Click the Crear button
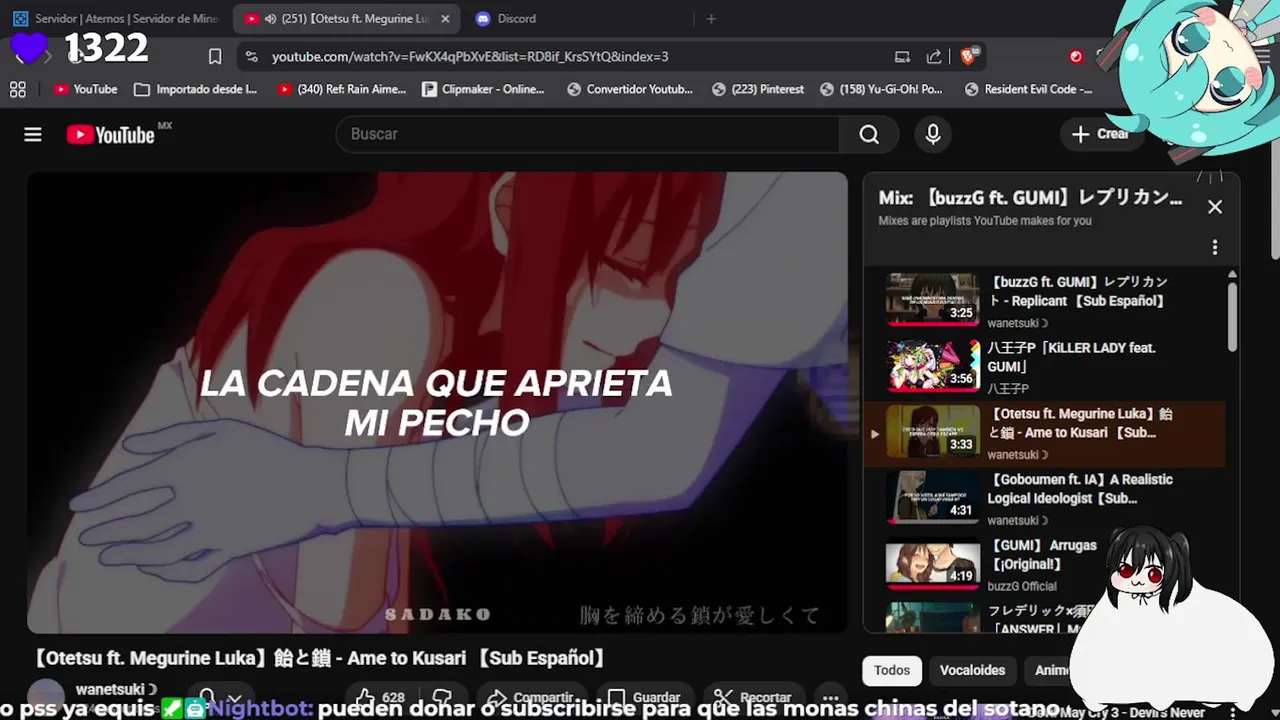Viewport: 1280px width, 720px height. point(1100,134)
